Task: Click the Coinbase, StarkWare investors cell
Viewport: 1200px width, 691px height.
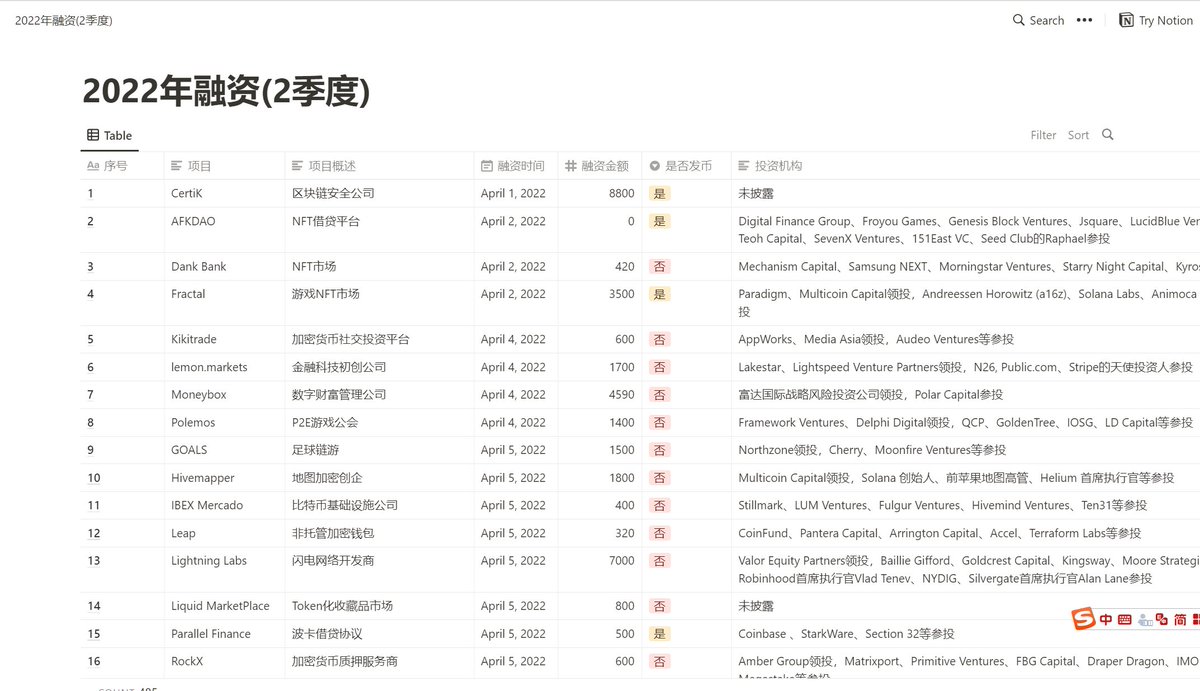Action: [x=966, y=633]
